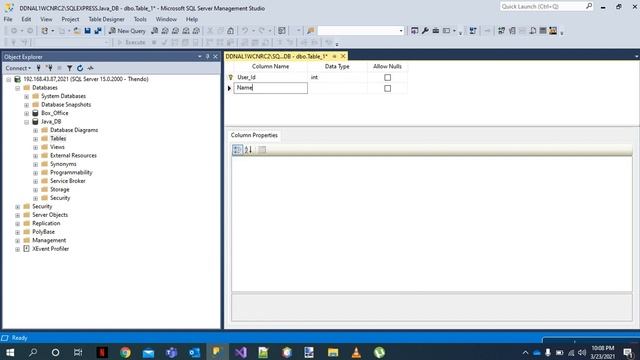Open the Window menu

coord(166,19)
